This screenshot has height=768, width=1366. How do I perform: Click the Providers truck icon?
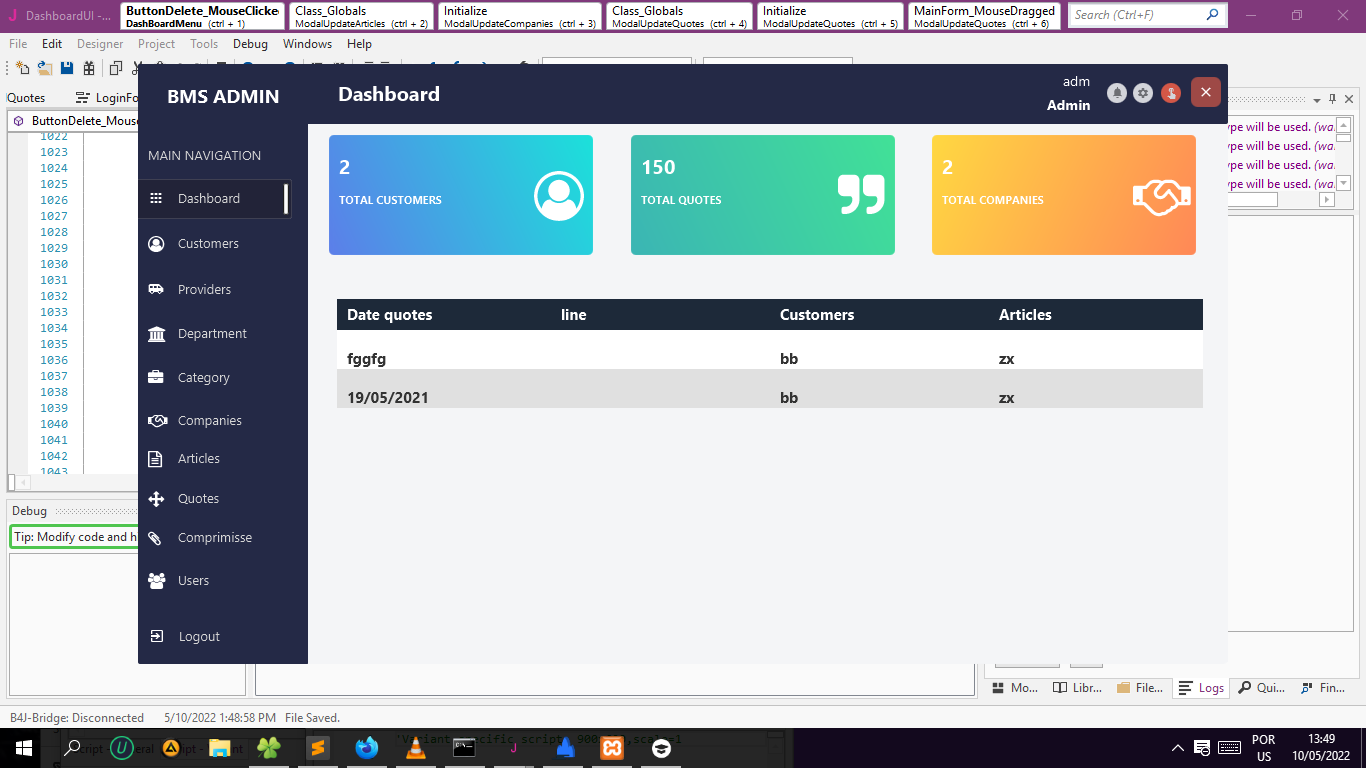pyautogui.click(x=156, y=289)
